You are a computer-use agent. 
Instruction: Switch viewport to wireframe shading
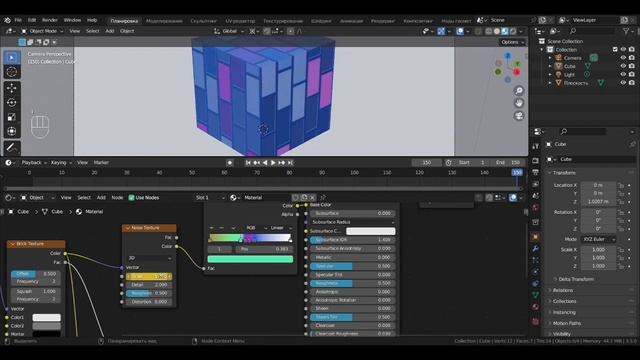pyautogui.click(x=489, y=31)
